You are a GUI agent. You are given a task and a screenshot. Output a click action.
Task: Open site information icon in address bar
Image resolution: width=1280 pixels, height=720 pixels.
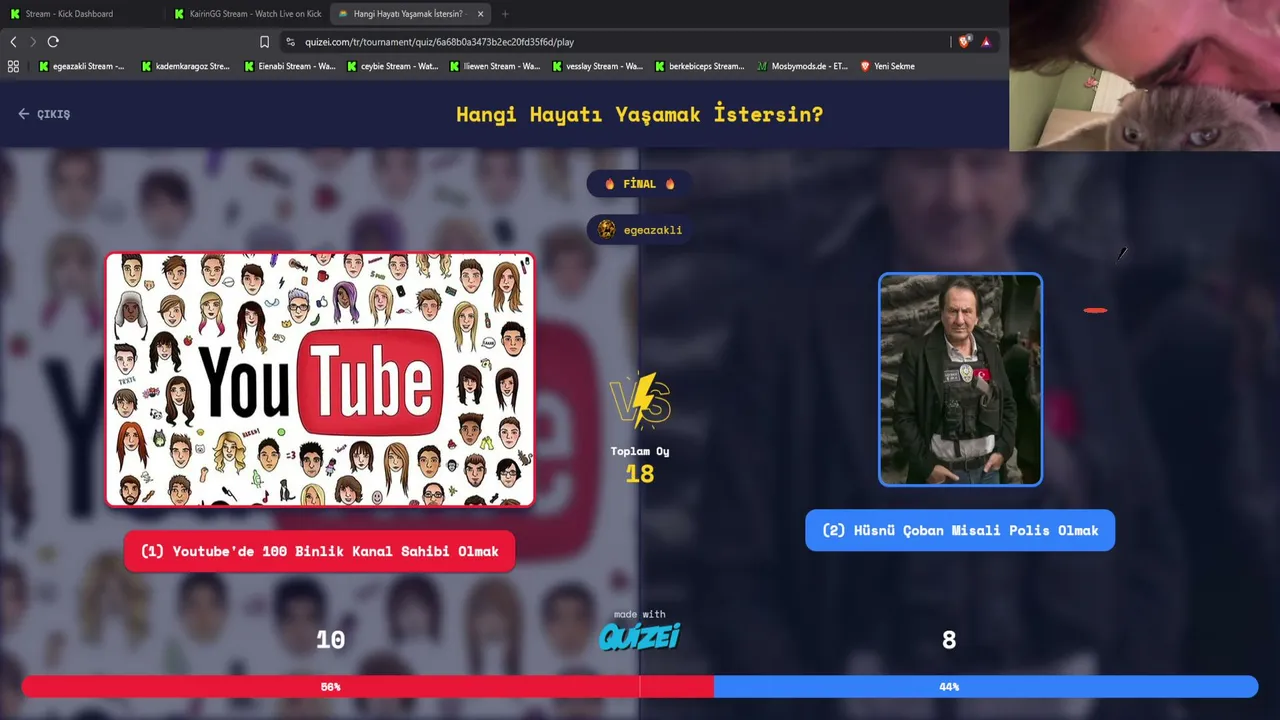coord(290,42)
